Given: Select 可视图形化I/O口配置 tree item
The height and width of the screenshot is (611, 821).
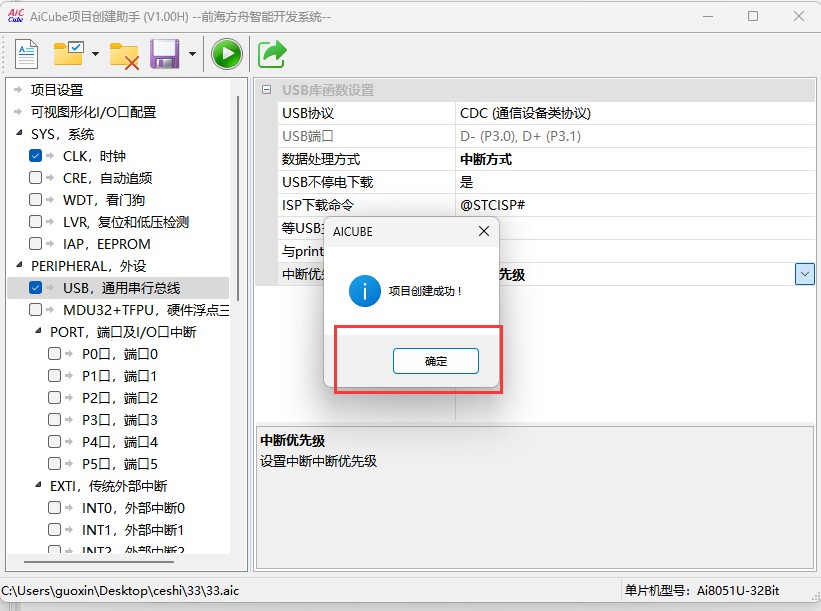Looking at the screenshot, I should 94,112.
